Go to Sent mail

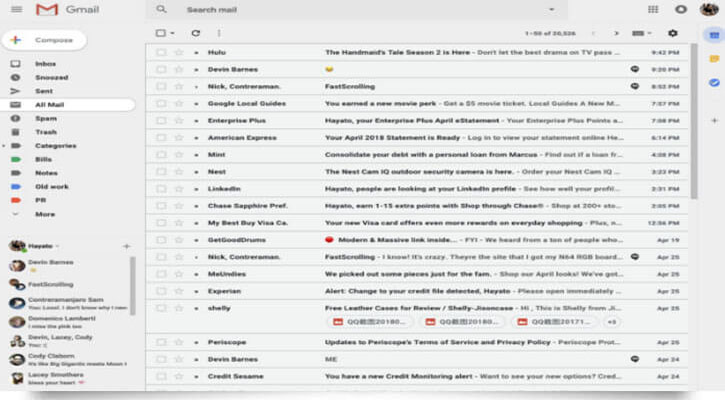coord(44,91)
